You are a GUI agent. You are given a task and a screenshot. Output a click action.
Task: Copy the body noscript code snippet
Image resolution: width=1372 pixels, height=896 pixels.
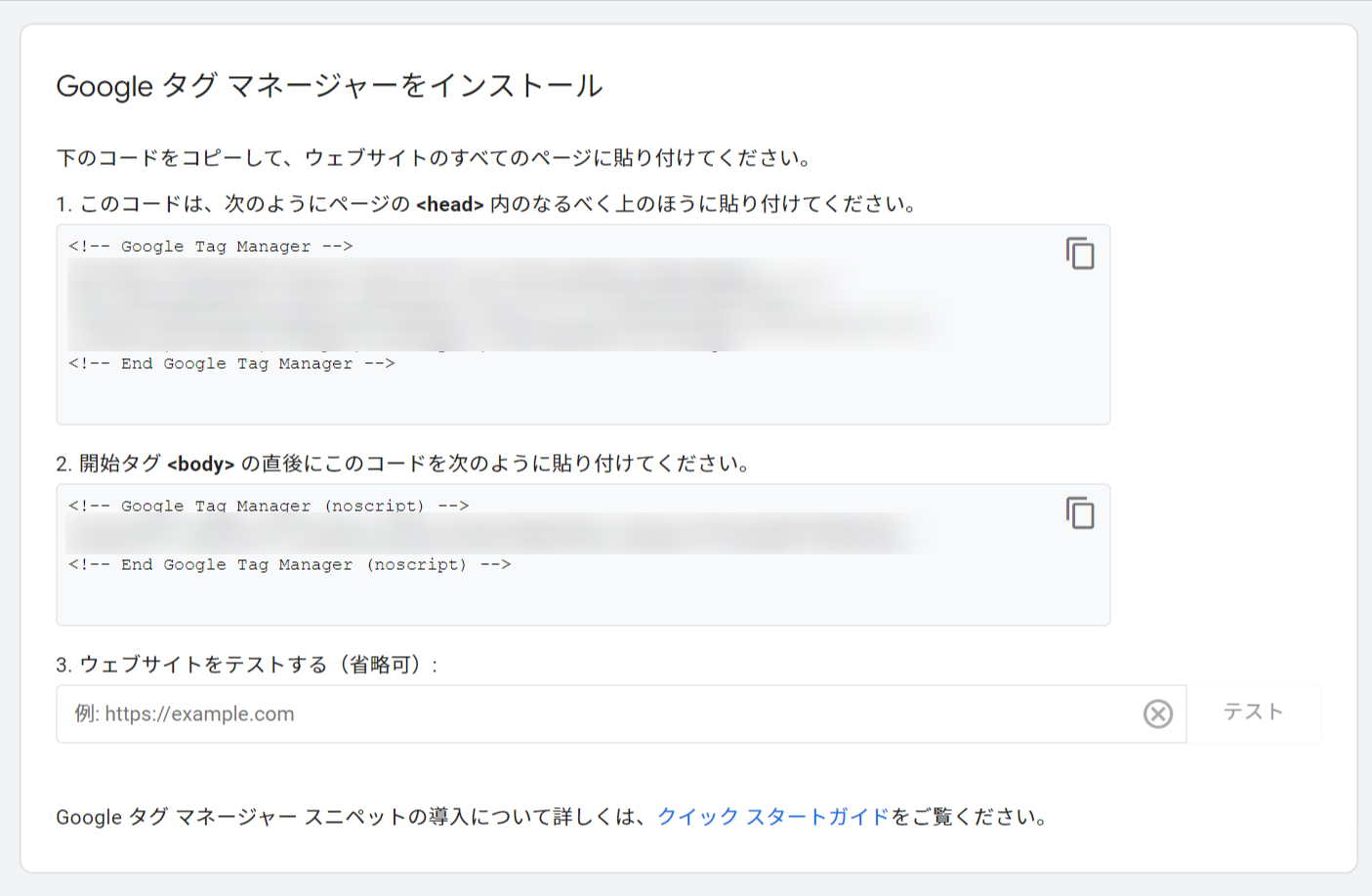coord(1079,513)
